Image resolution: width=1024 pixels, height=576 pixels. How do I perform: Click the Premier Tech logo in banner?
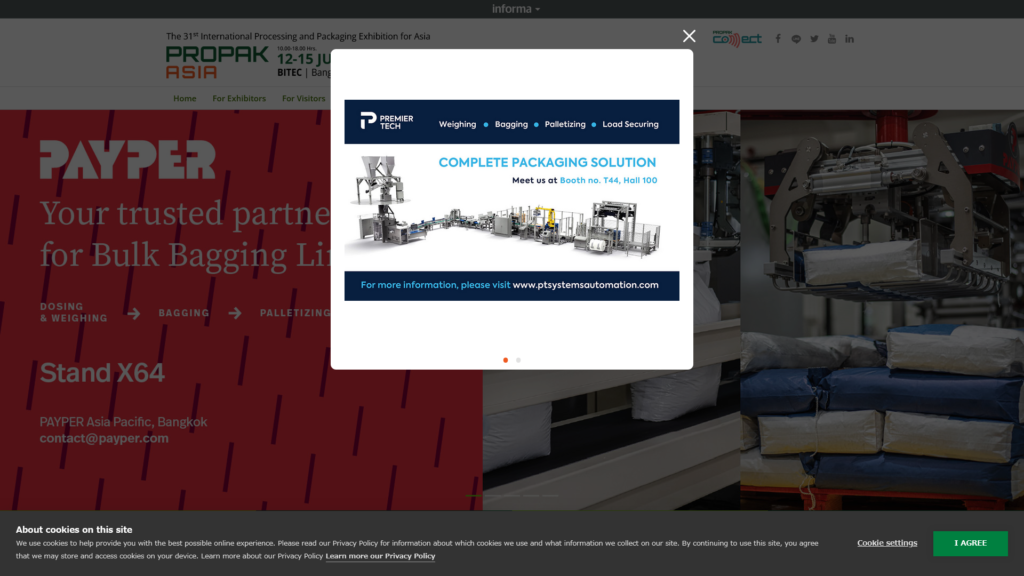[x=387, y=121]
